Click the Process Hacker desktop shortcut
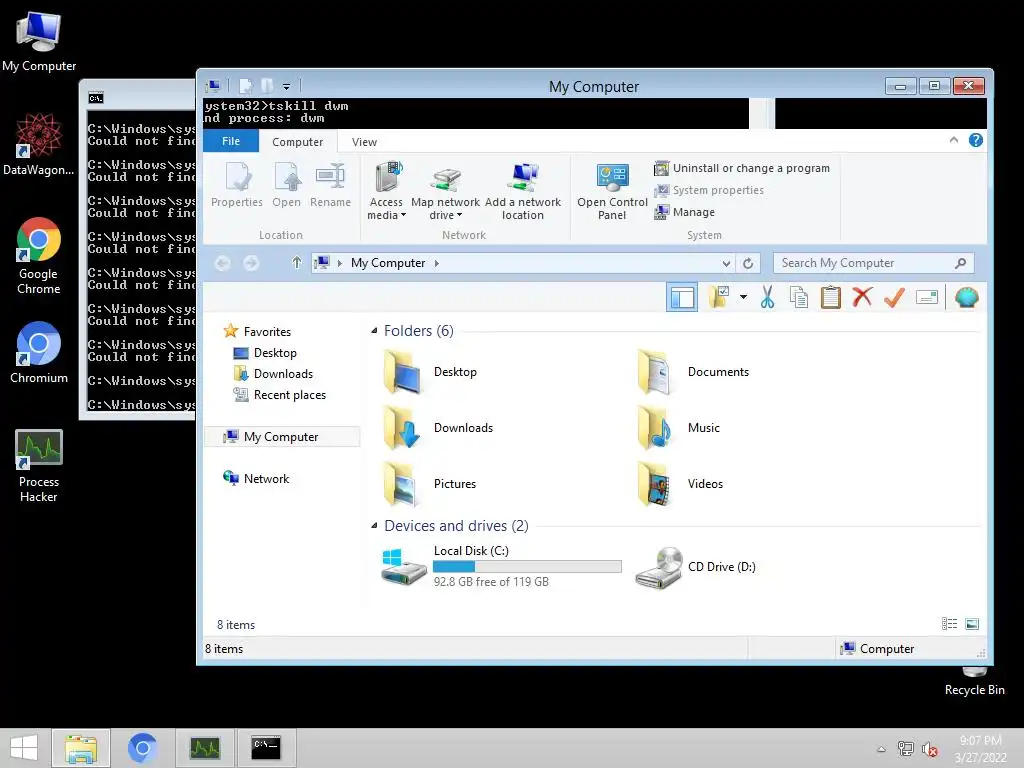The height and width of the screenshot is (768, 1024). coord(39,466)
